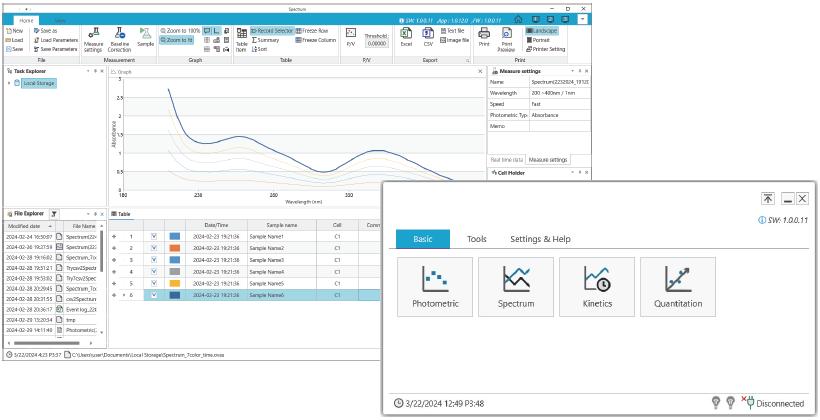Switch to the Real time data tab

506,160
